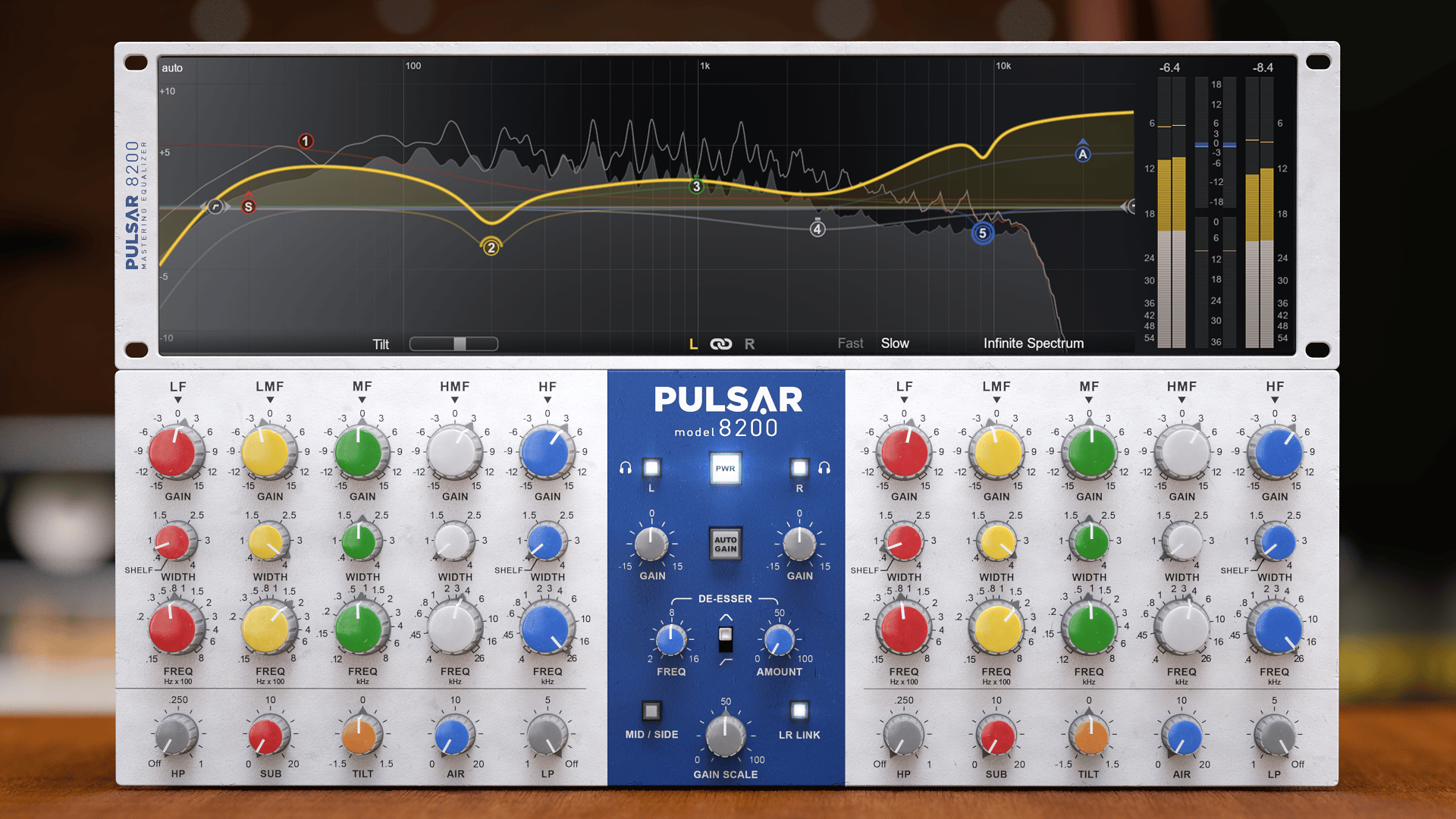The height and width of the screenshot is (819, 1456).
Task: Click left red SUB knob
Action: click(268, 735)
